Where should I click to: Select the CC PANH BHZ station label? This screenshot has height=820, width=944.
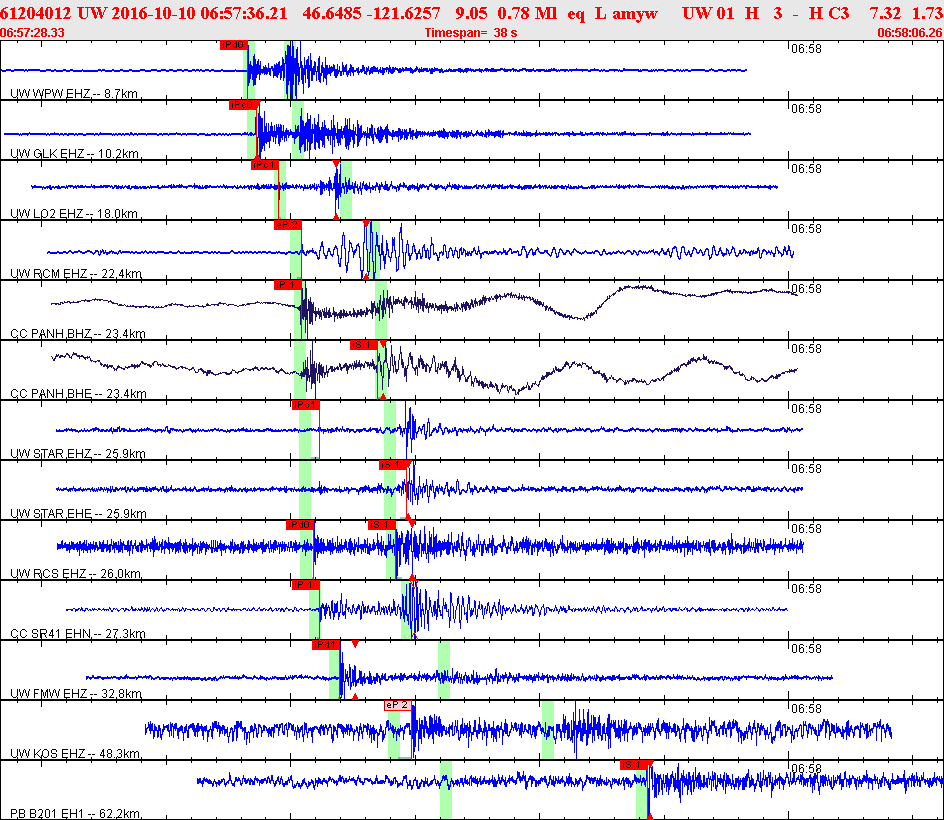click(x=78, y=334)
